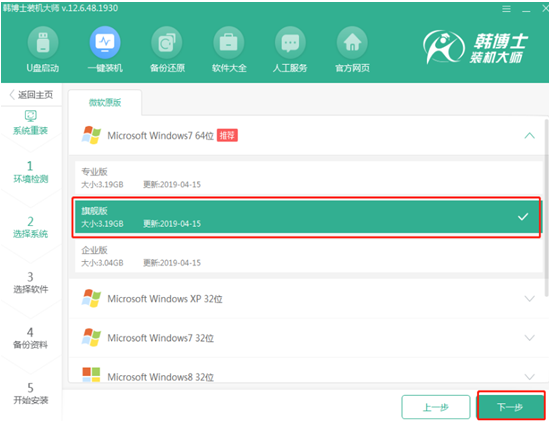Click the 上一步 previous button
Screen dimensions: 549x425
[x=436, y=407]
